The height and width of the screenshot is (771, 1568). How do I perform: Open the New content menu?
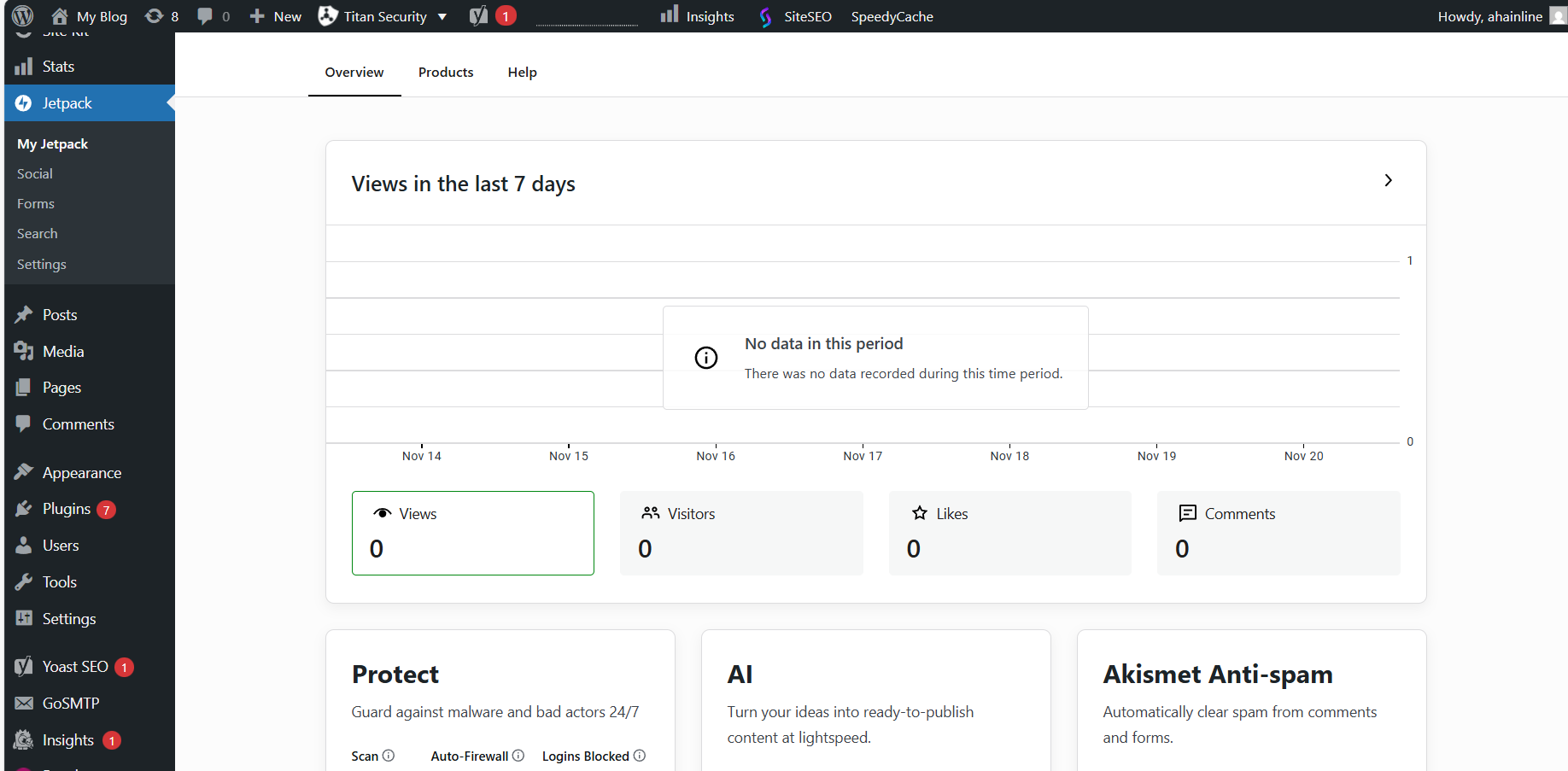[276, 16]
